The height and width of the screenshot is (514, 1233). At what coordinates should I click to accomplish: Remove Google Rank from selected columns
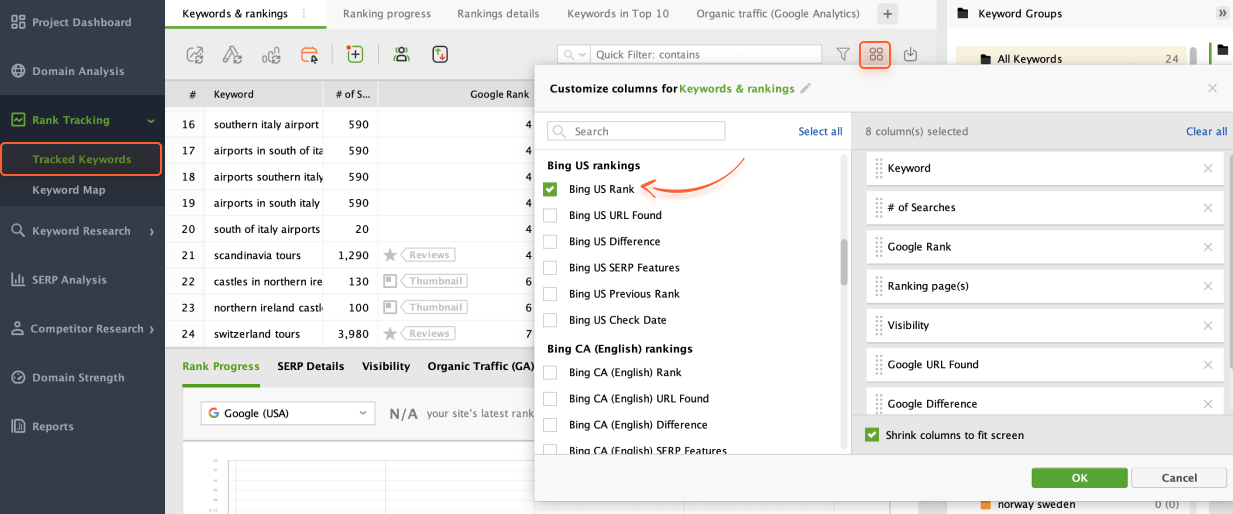tap(1208, 247)
